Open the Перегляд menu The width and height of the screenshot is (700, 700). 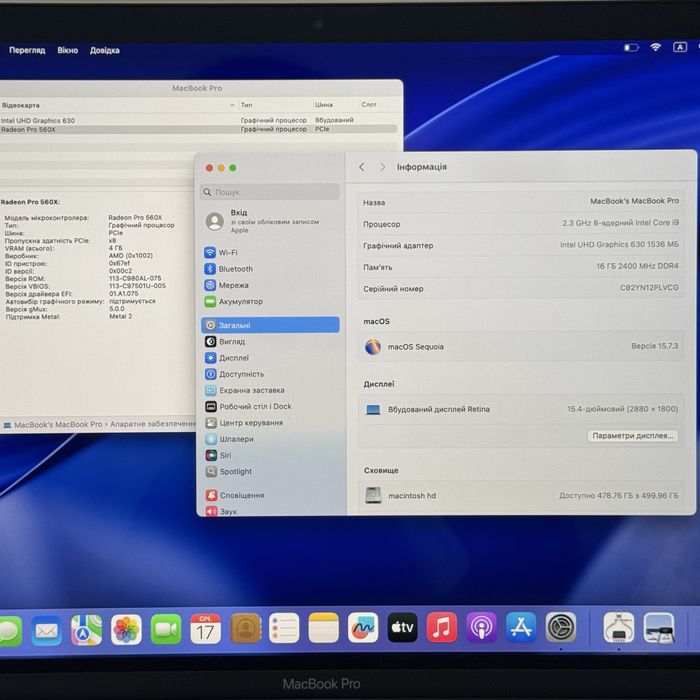click(x=27, y=50)
